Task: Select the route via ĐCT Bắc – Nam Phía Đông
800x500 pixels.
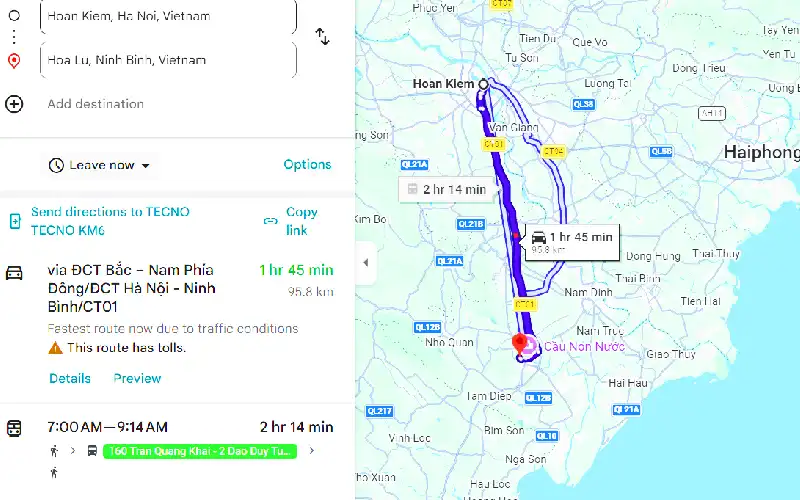Action: [x=132, y=288]
